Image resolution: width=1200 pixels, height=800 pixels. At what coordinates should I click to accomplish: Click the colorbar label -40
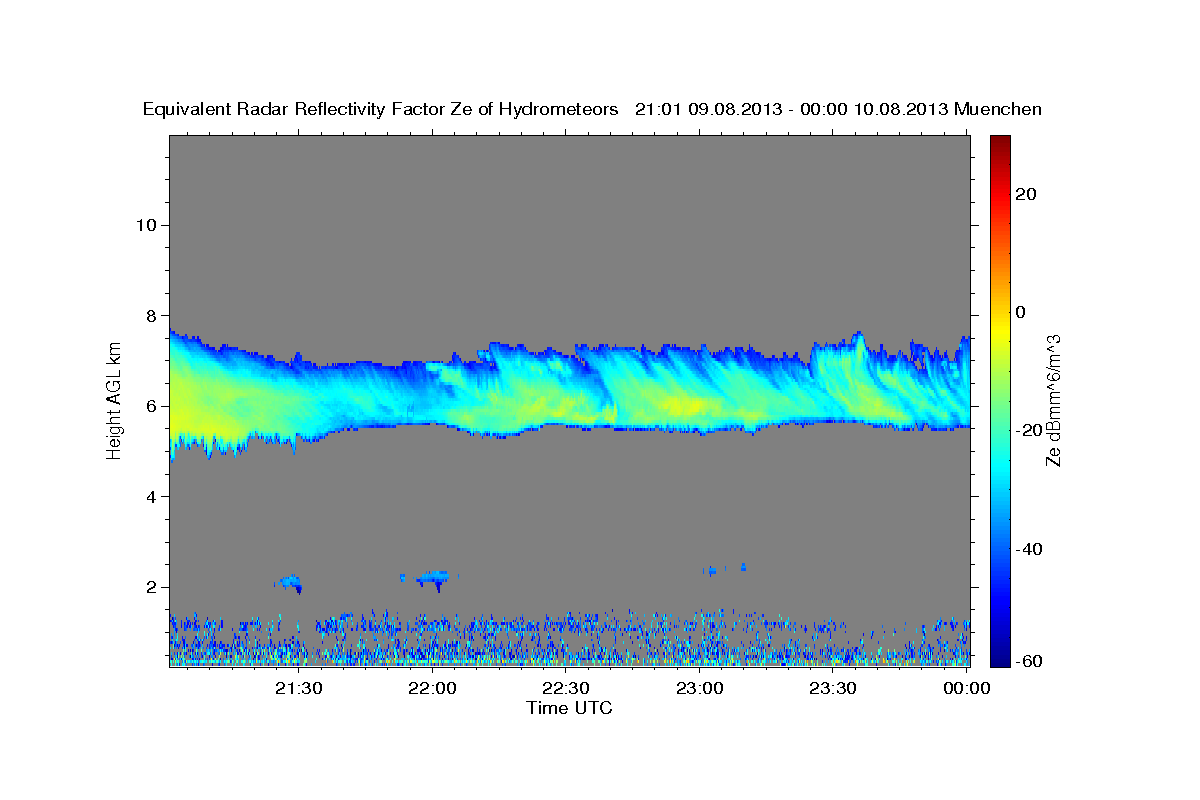(x=1031, y=549)
